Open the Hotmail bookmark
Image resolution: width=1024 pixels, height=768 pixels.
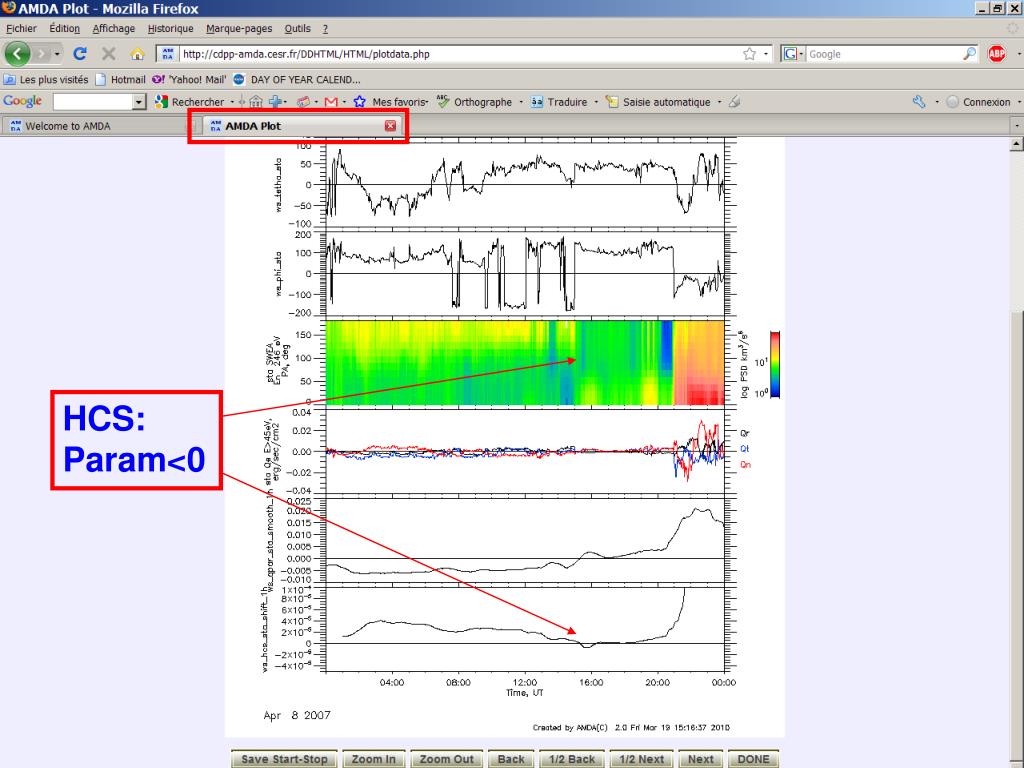[120, 80]
